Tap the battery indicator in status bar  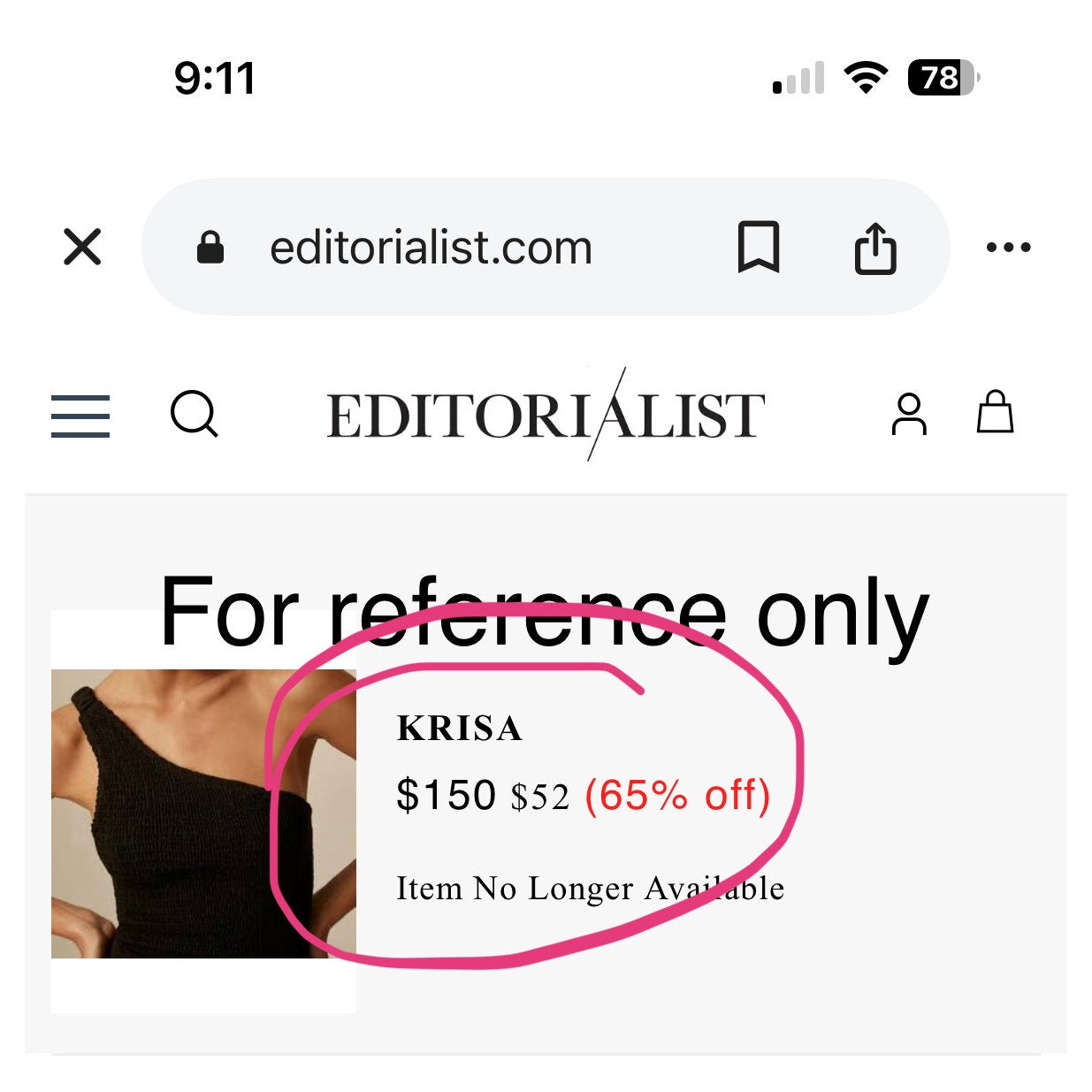click(943, 78)
